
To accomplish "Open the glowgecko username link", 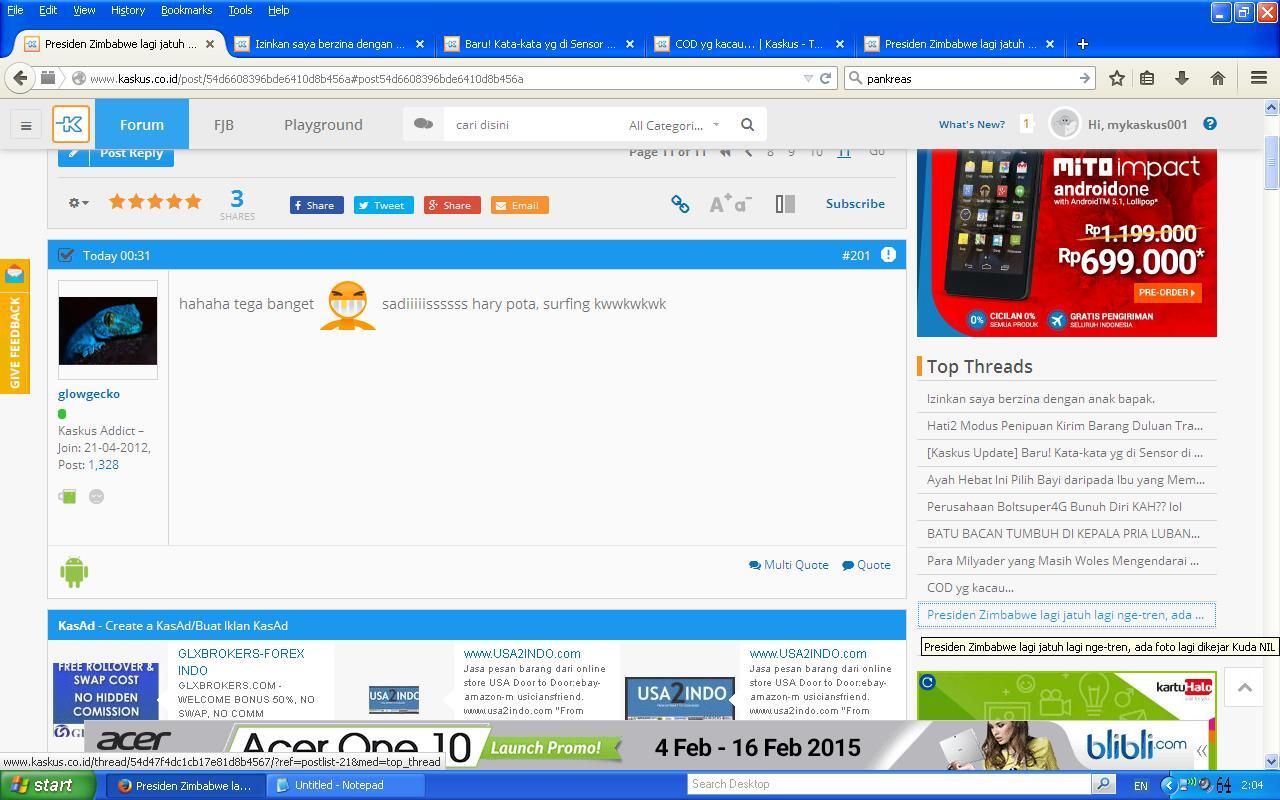I will (x=89, y=393).
